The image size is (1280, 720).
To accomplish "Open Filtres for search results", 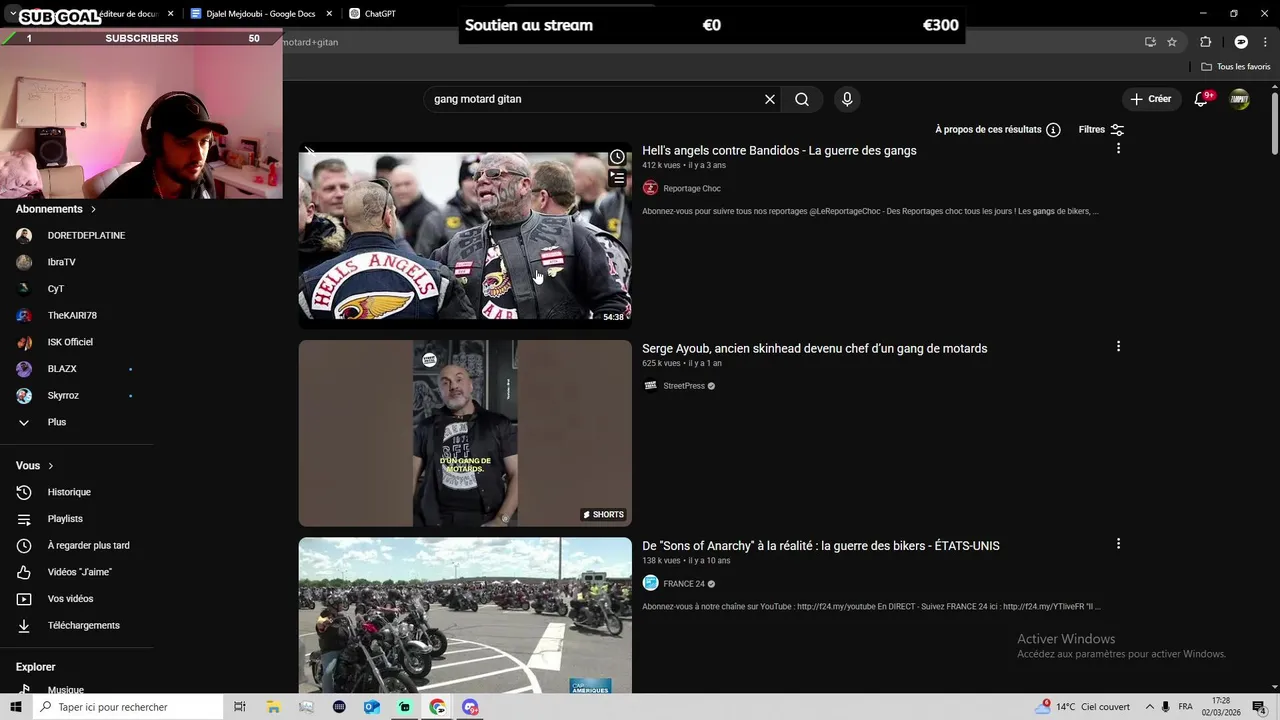I will (x=1101, y=130).
